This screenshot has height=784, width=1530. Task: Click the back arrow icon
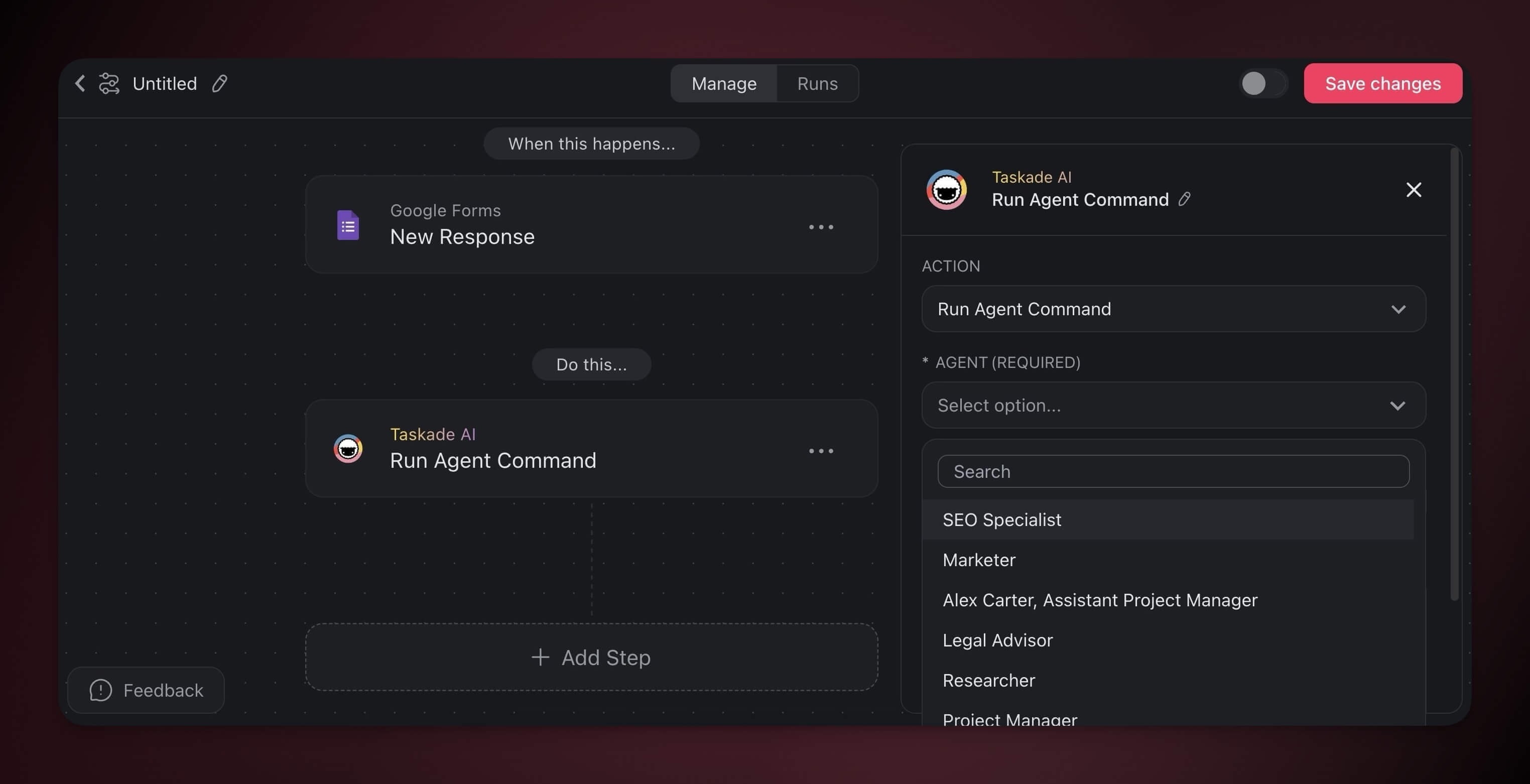click(80, 83)
